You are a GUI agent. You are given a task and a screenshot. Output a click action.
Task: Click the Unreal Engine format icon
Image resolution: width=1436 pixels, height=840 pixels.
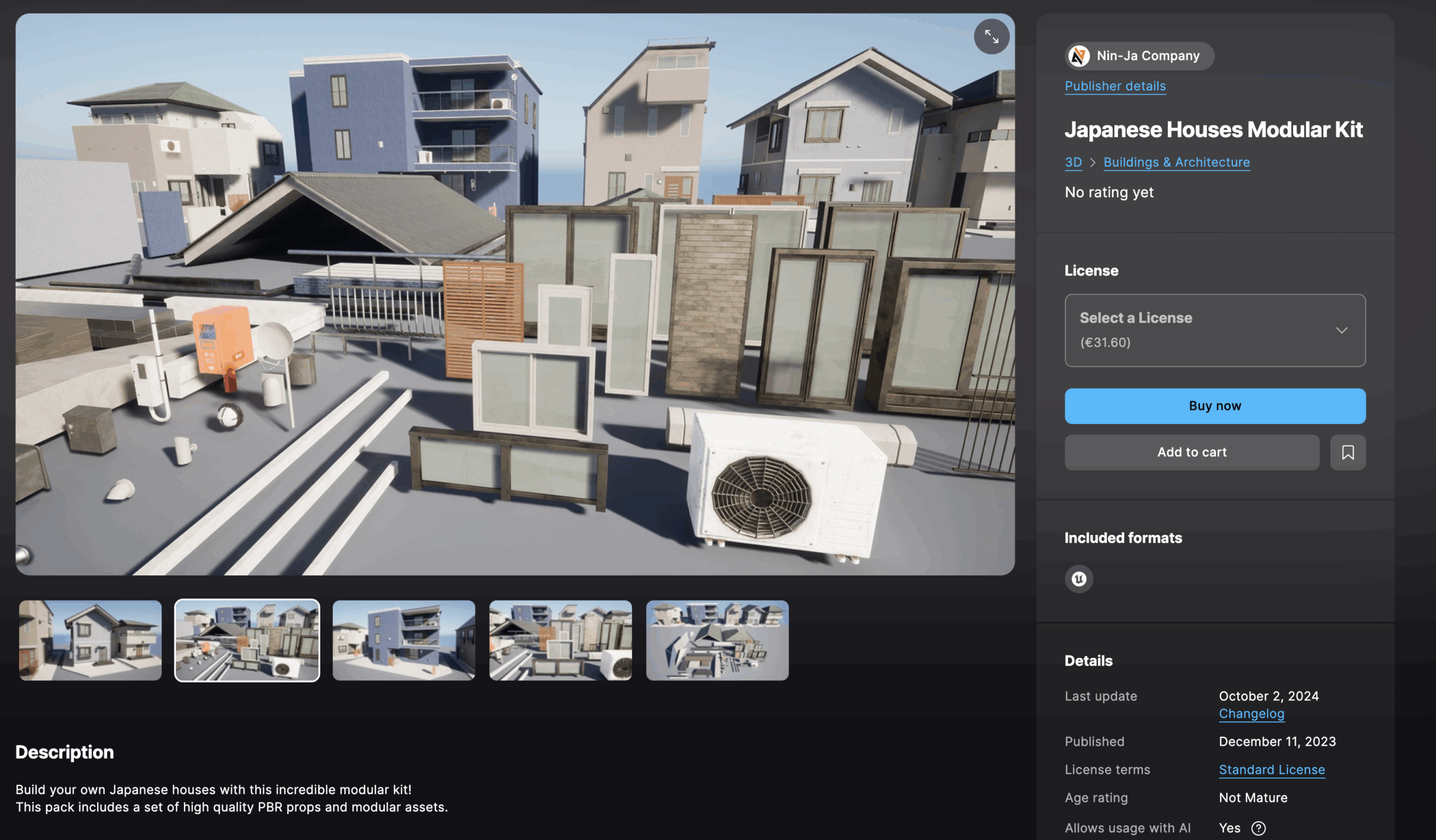coord(1078,579)
